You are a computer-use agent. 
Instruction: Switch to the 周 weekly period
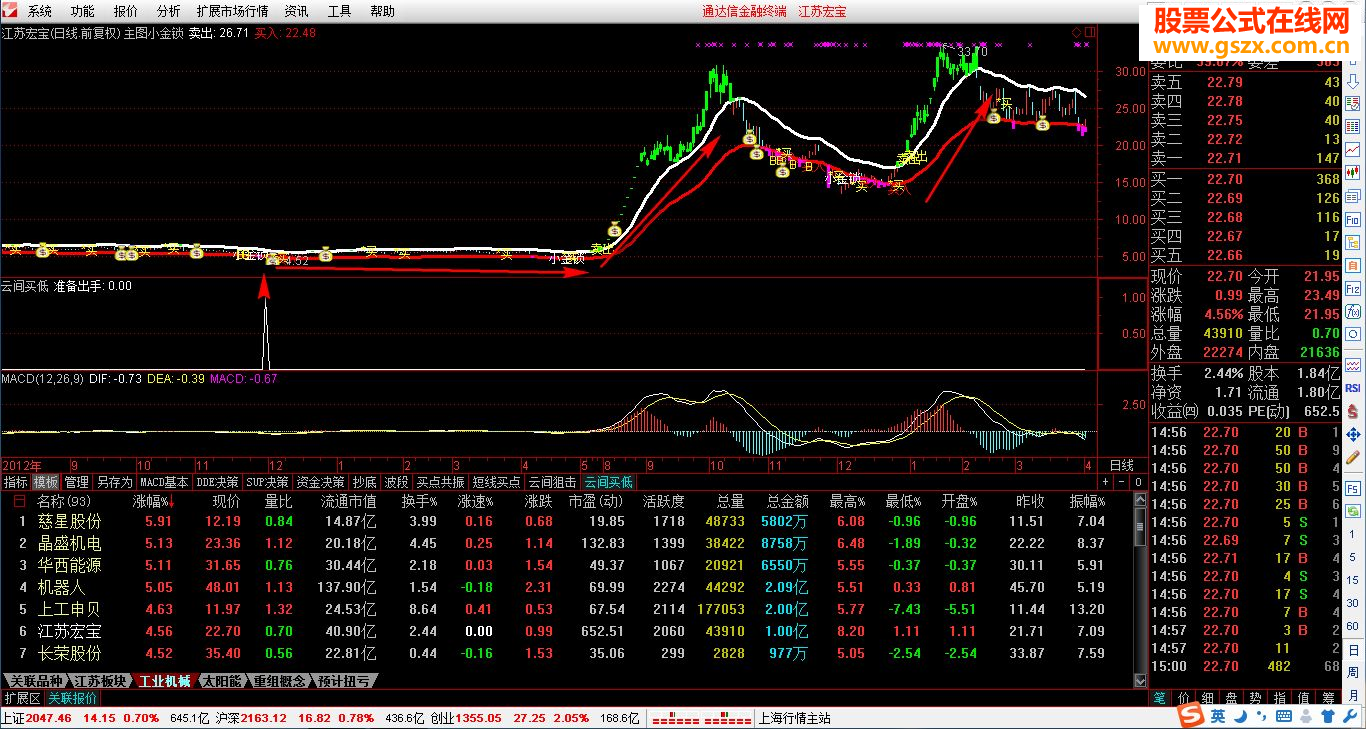pyautogui.click(x=1353, y=672)
